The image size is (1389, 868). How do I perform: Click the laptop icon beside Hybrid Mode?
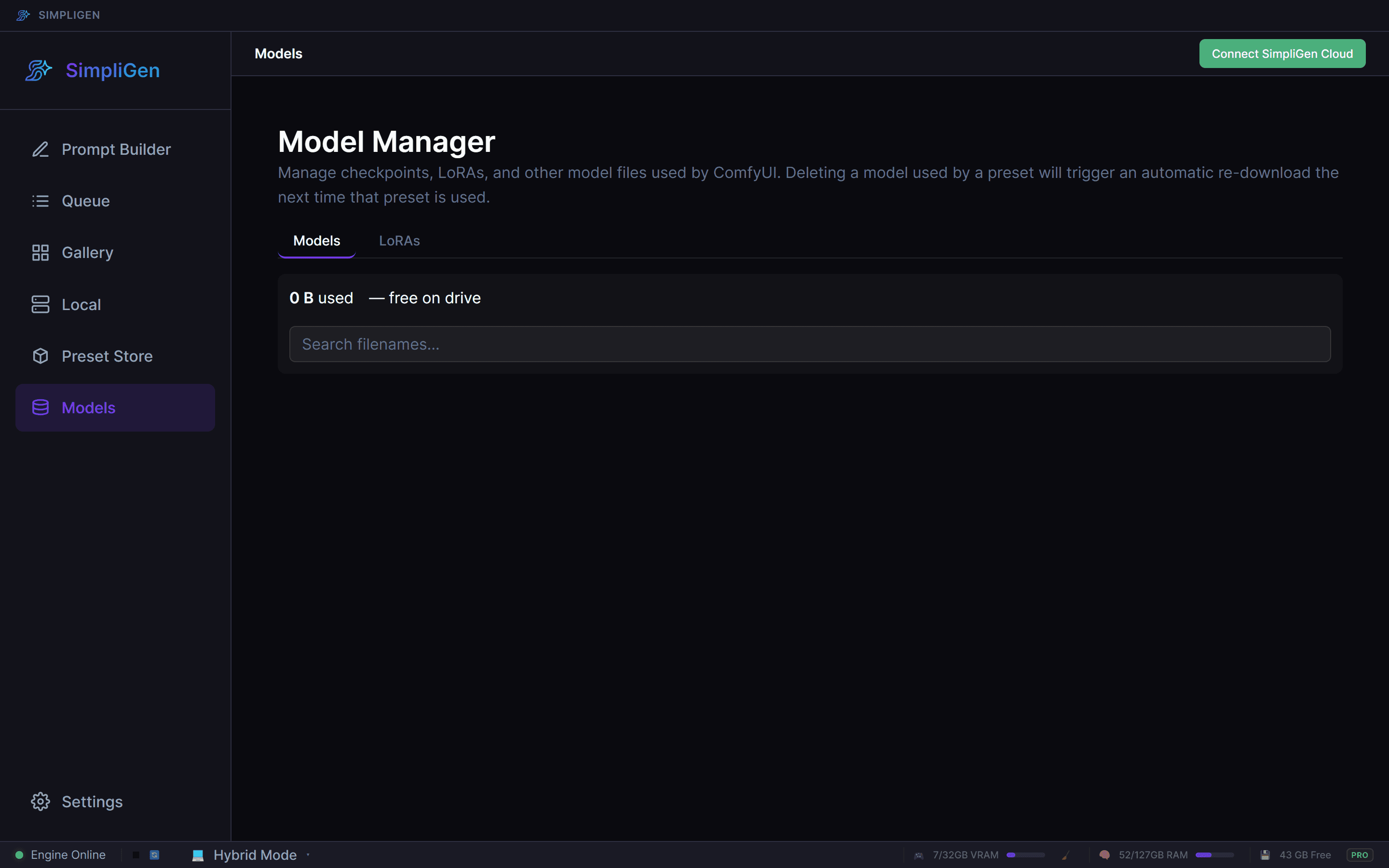198,855
